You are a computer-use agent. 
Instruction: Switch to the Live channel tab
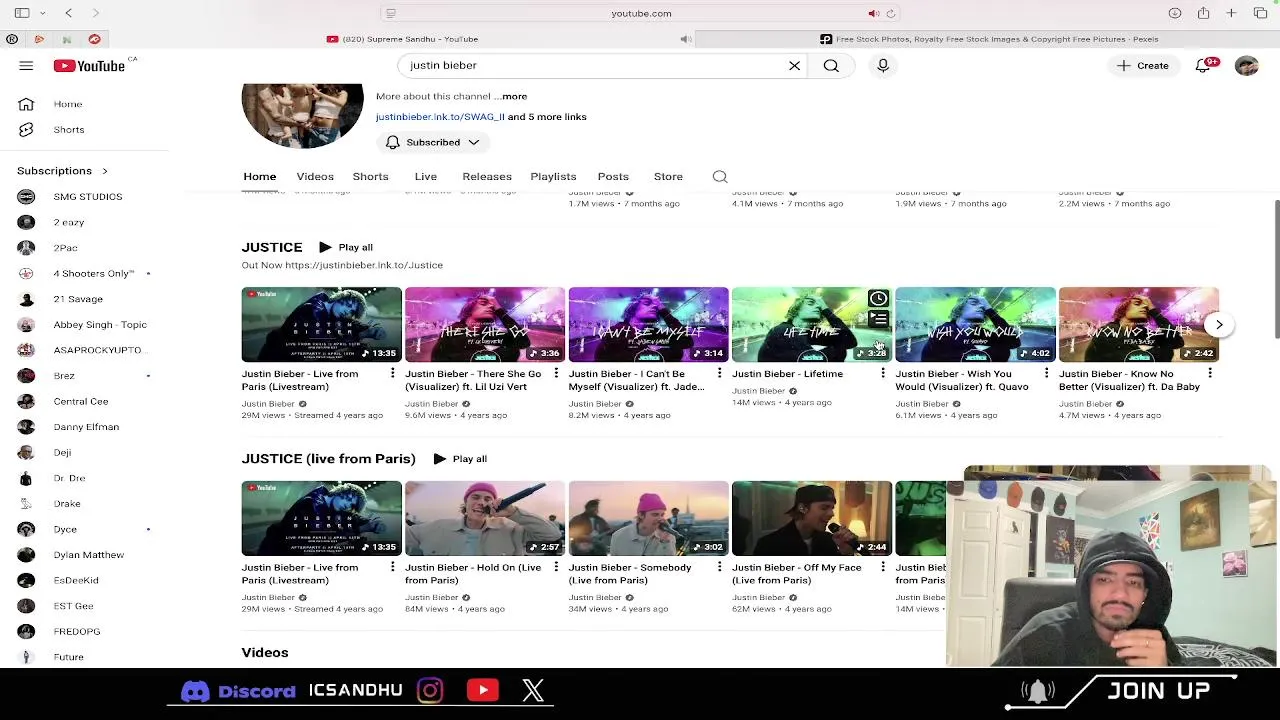[426, 177]
